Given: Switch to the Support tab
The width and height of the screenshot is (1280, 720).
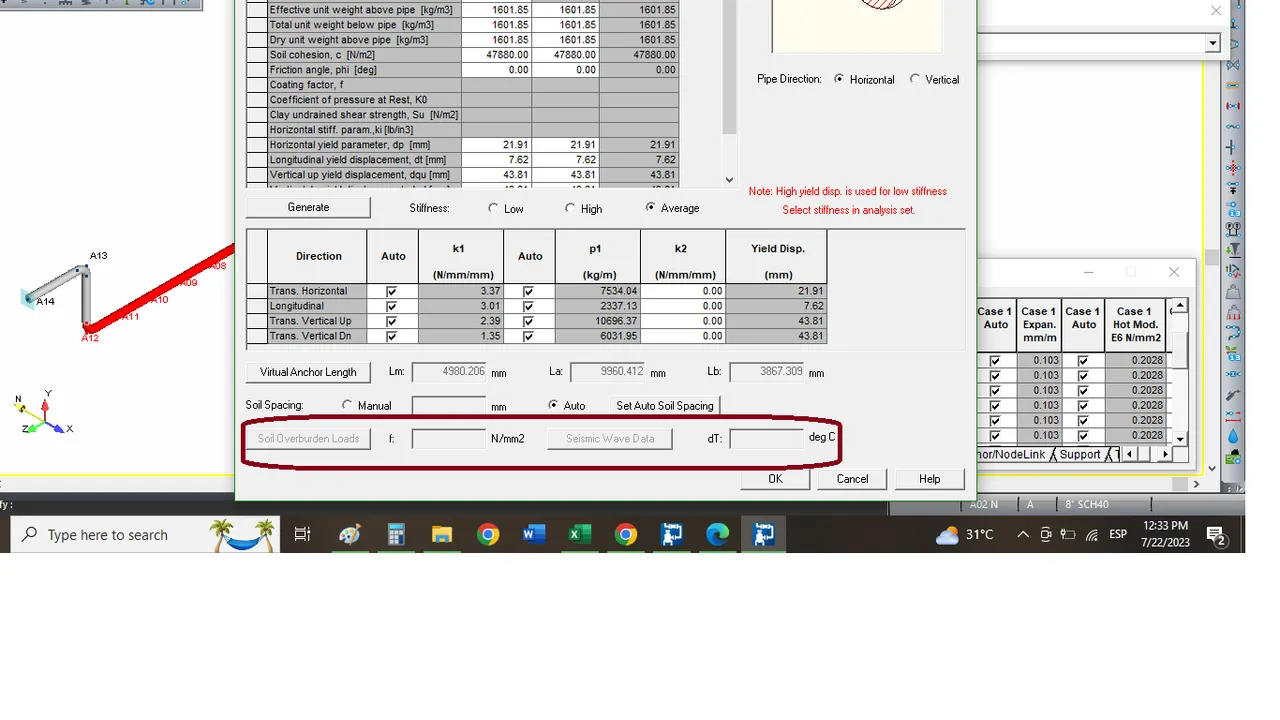Looking at the screenshot, I should [x=1080, y=454].
